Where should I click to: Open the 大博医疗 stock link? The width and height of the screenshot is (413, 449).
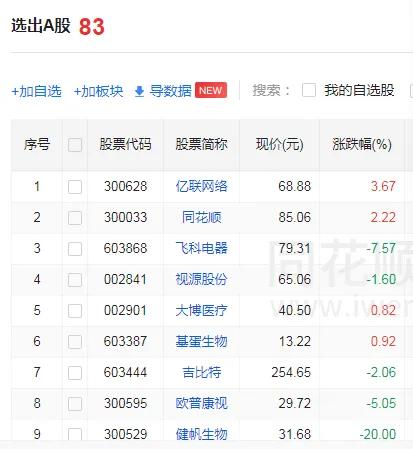(x=201, y=310)
